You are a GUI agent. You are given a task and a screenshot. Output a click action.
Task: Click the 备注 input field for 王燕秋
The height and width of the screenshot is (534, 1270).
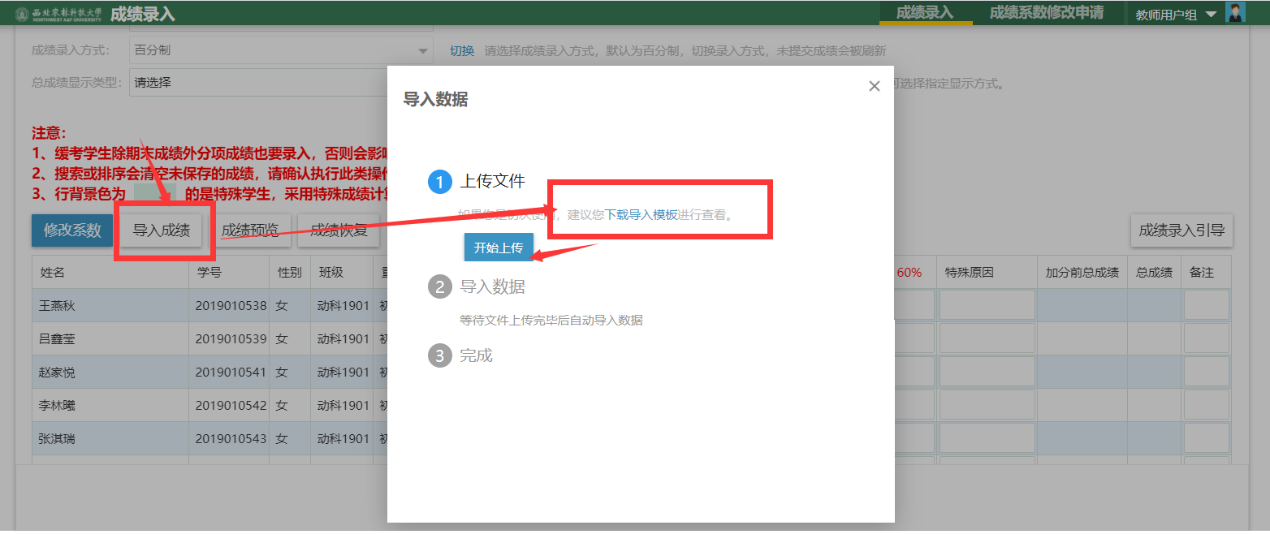[x=1206, y=305]
